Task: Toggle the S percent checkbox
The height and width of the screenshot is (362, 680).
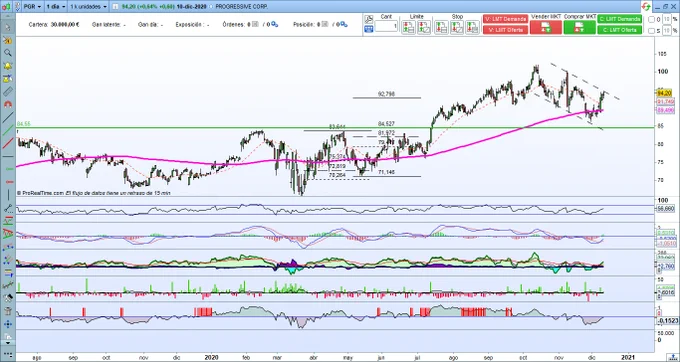Action: 651,31
